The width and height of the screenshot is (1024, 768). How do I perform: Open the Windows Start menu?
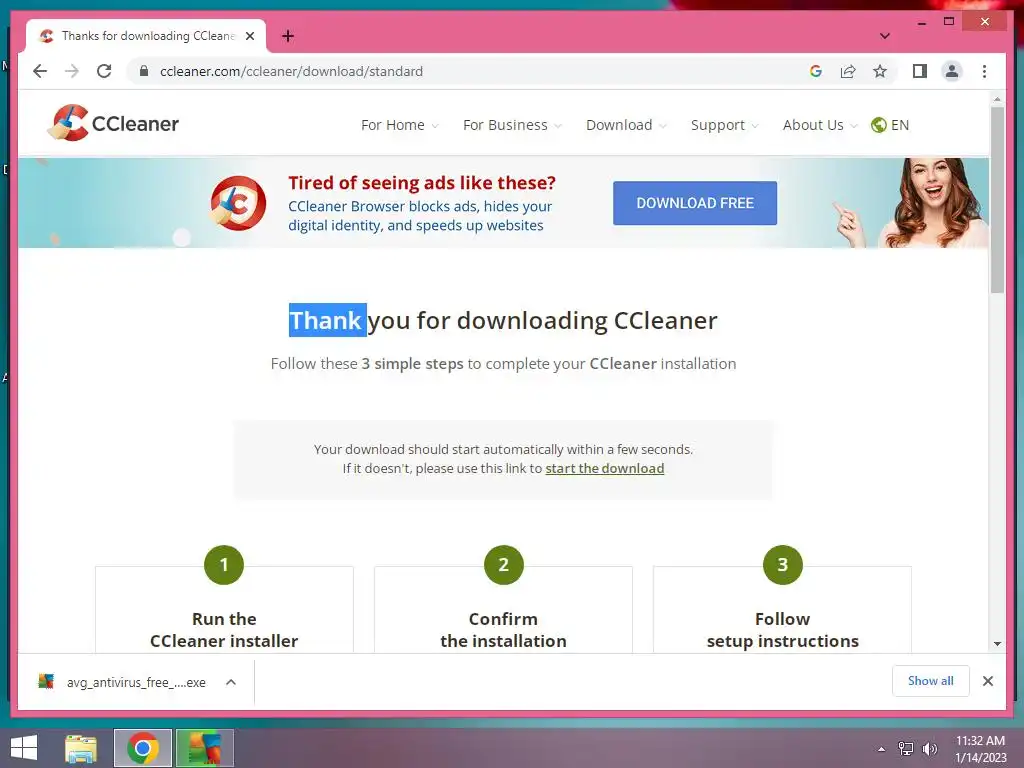tap(24, 748)
